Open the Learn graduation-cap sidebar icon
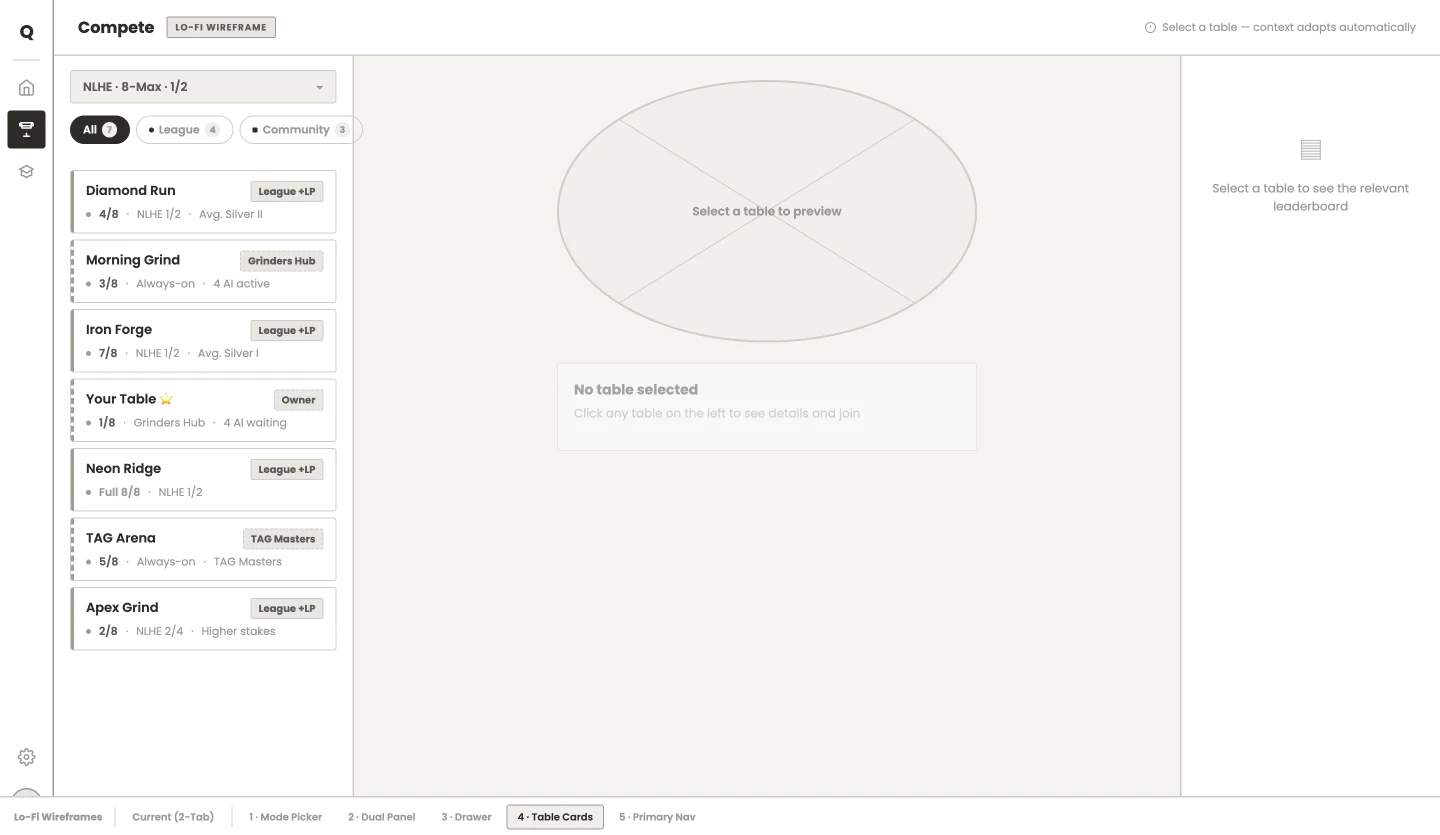This screenshot has height=835, width=1440. click(x=26, y=171)
